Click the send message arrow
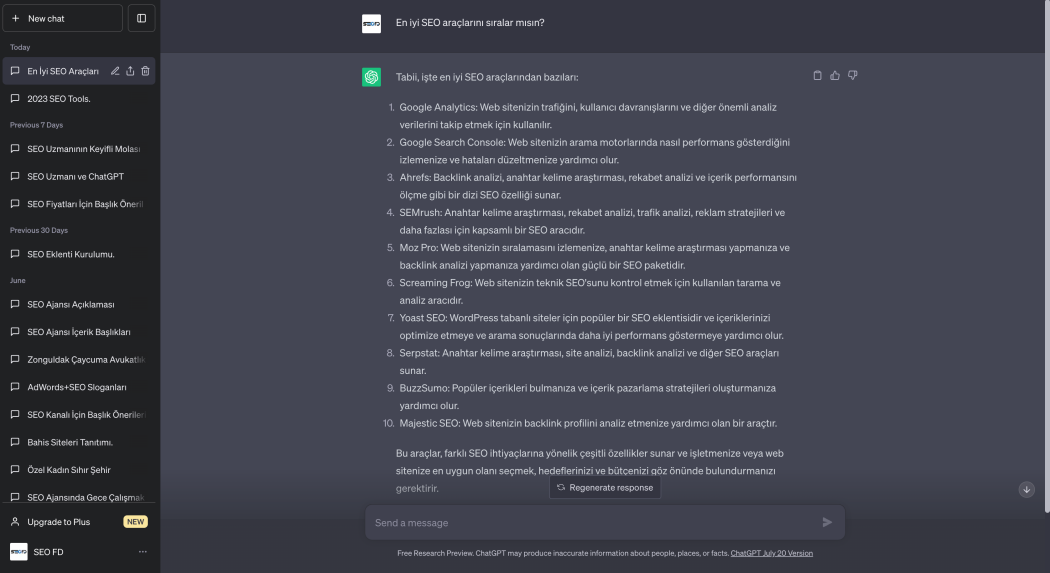 pyautogui.click(x=827, y=522)
